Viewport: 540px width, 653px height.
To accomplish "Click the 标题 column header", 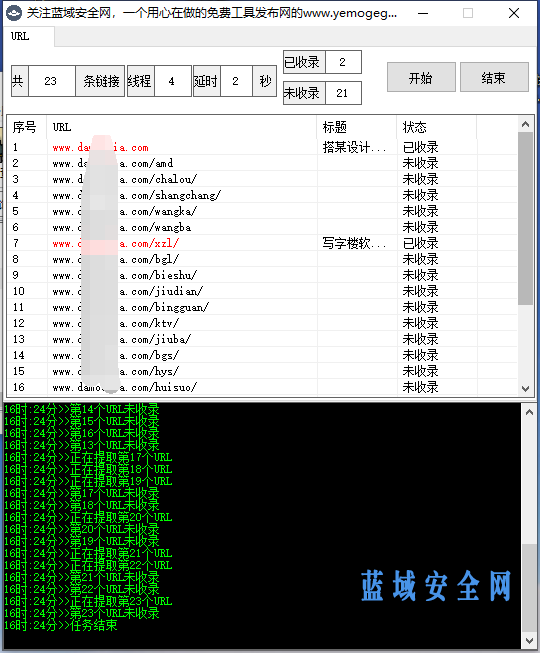I will pos(356,127).
